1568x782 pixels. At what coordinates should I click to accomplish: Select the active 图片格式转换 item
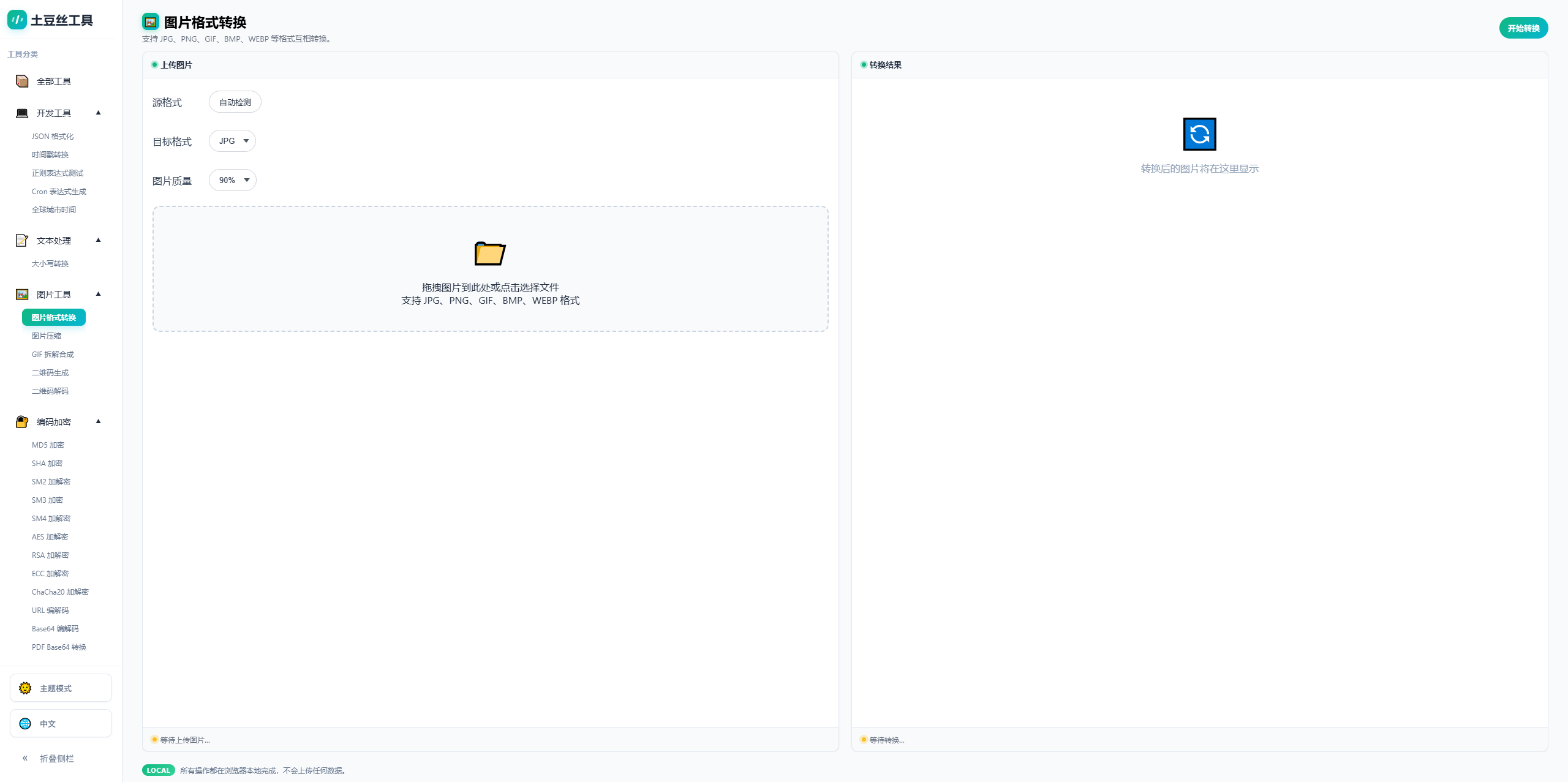click(x=54, y=317)
